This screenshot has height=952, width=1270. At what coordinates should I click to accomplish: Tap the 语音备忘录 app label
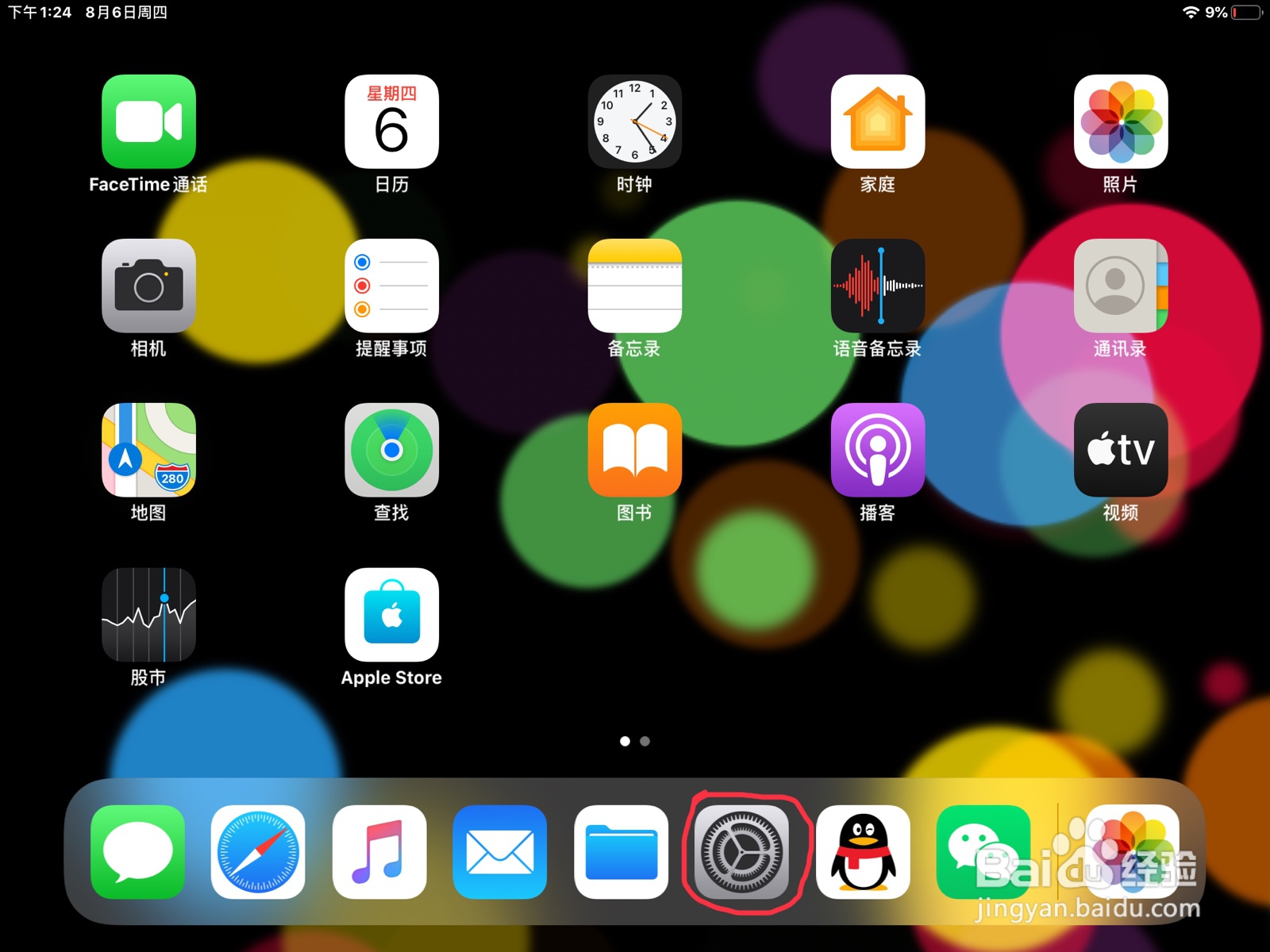877,348
